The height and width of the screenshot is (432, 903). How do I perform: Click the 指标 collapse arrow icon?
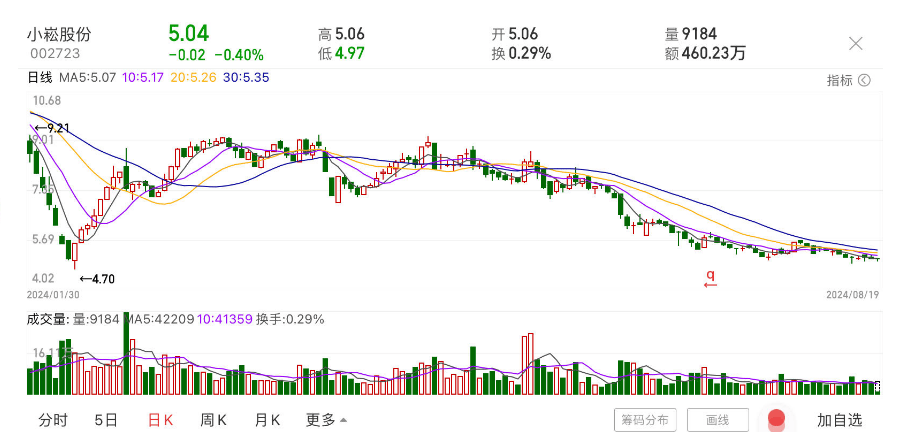(x=864, y=81)
